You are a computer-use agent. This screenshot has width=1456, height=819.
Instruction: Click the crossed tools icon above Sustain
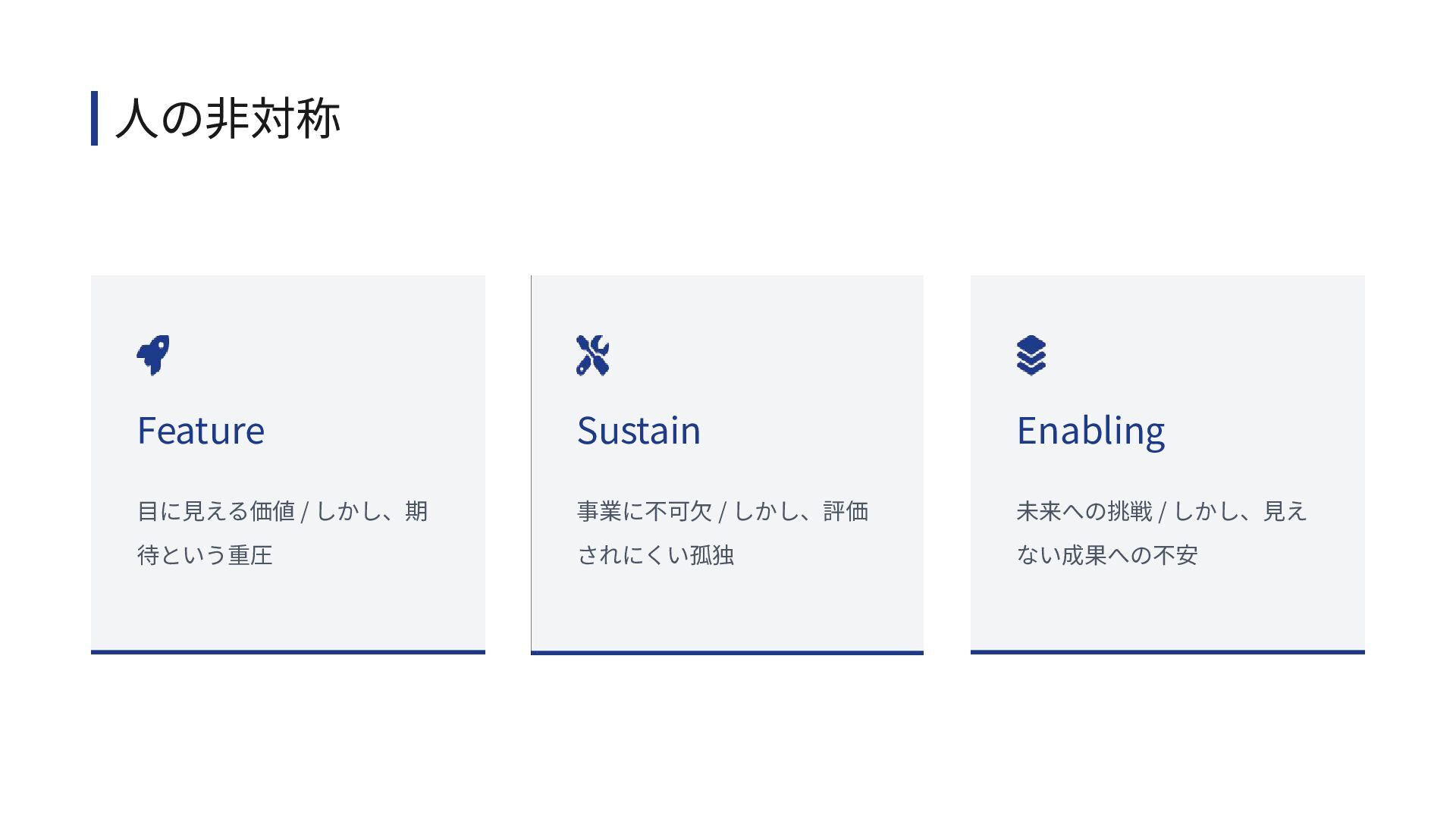click(x=592, y=355)
